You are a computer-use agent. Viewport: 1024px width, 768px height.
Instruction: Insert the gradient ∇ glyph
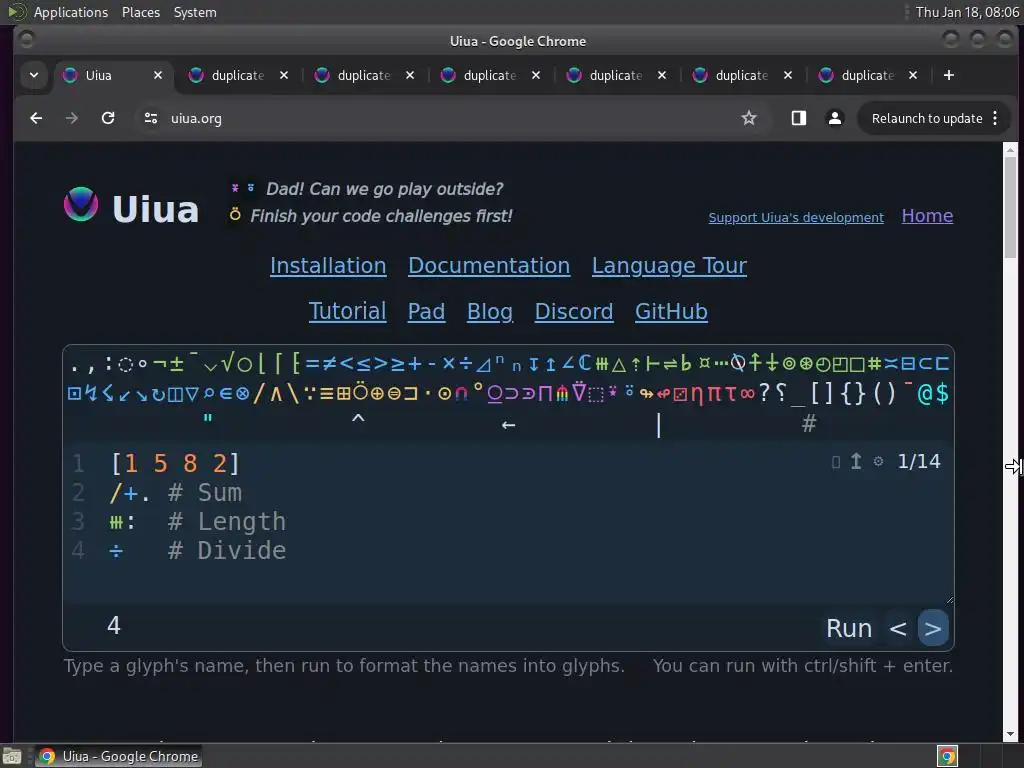(579, 392)
